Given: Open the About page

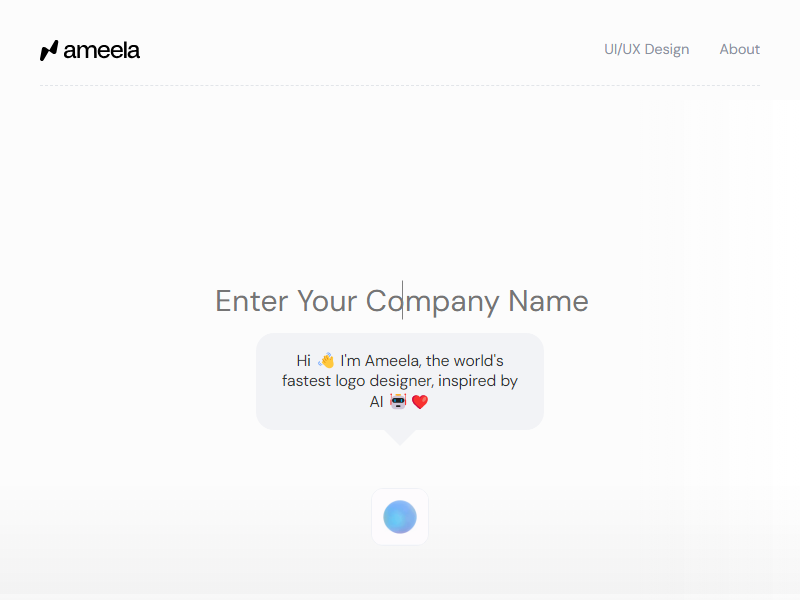Looking at the screenshot, I should pyautogui.click(x=739, y=49).
